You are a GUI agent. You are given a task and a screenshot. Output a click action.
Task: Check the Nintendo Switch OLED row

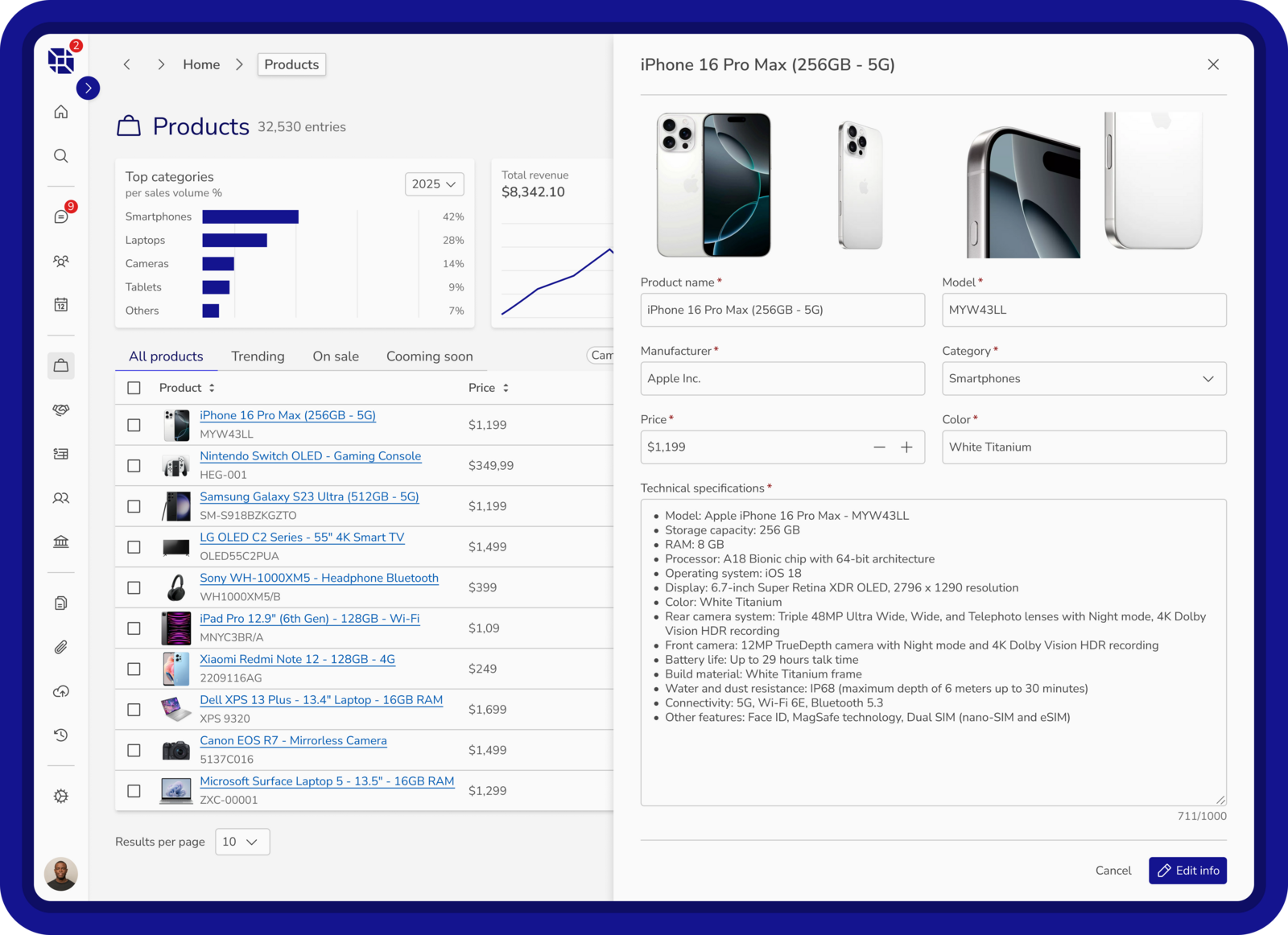(x=134, y=466)
